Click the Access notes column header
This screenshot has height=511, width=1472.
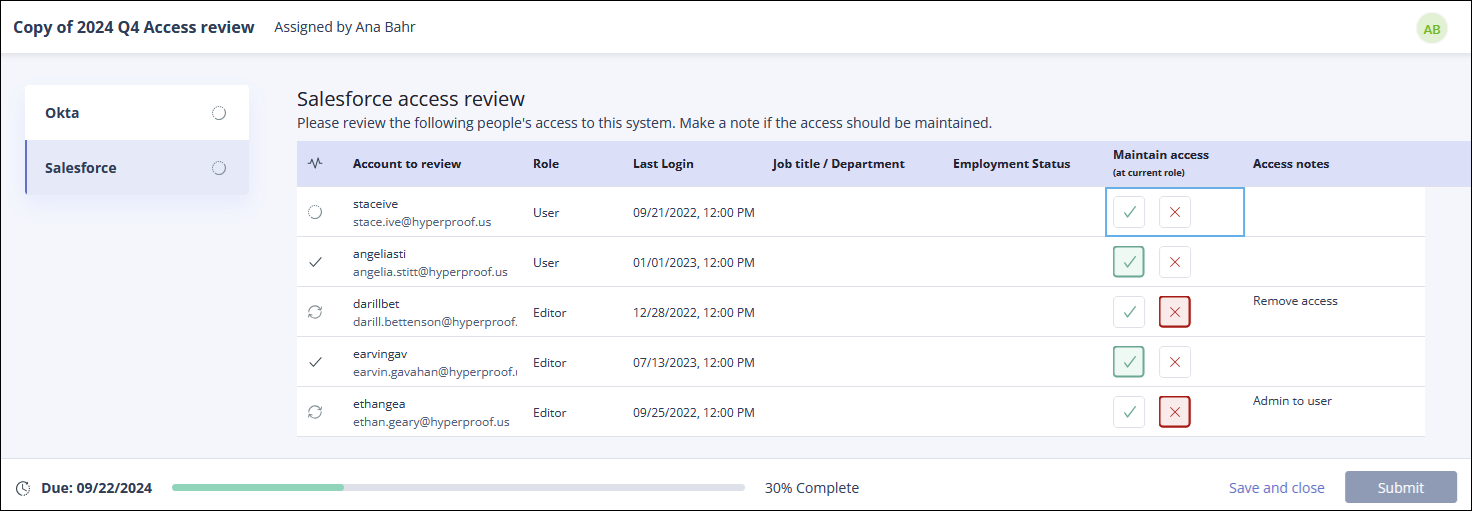point(1291,164)
